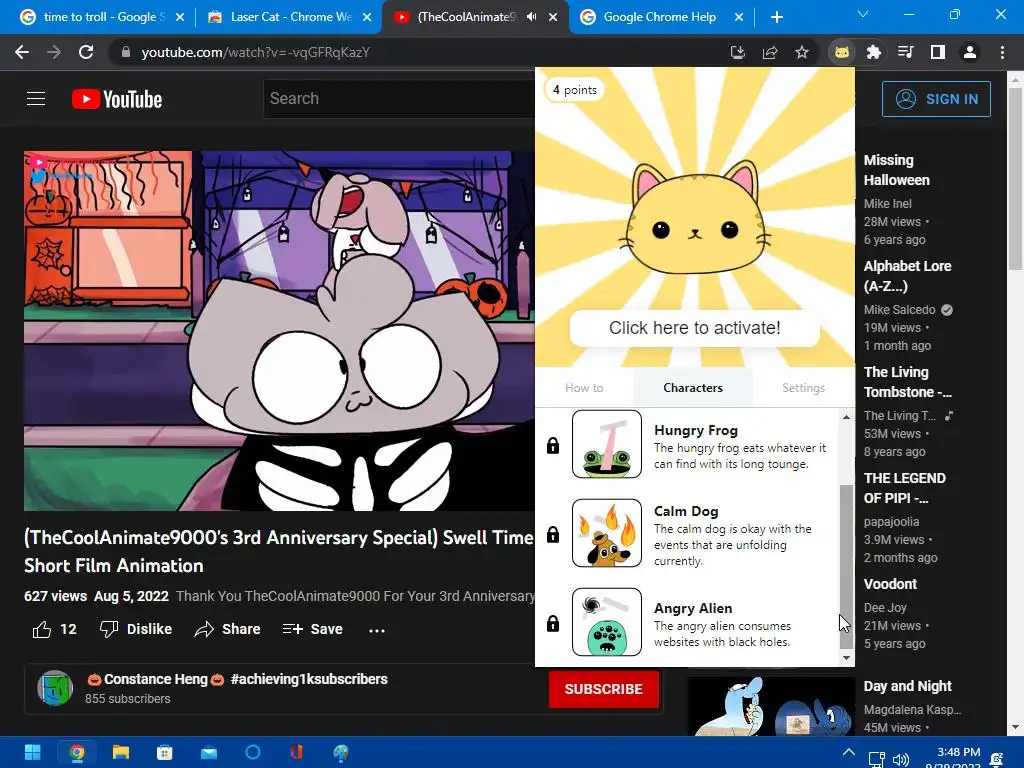Click the share this page icon
1024x768 pixels.
tap(770, 52)
